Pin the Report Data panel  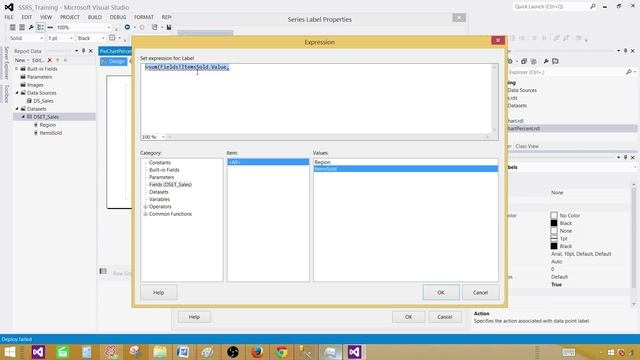point(84,51)
